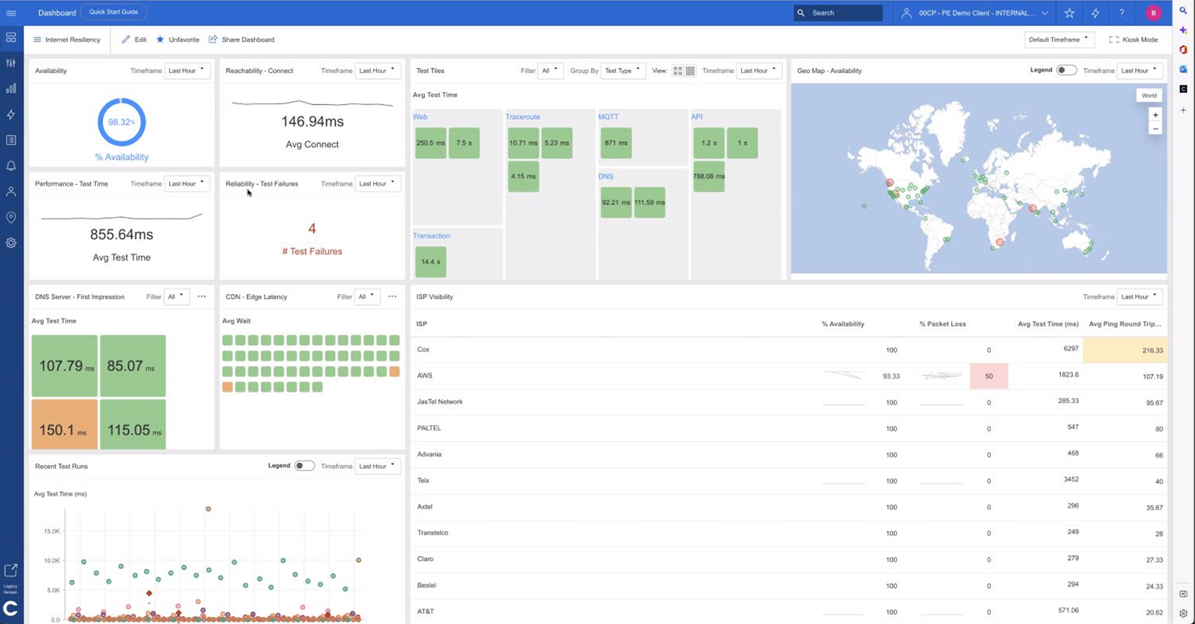Screen dimensions: 1195x624
Task: Open the bar chart analytics sidebar icon
Action: coord(11,89)
